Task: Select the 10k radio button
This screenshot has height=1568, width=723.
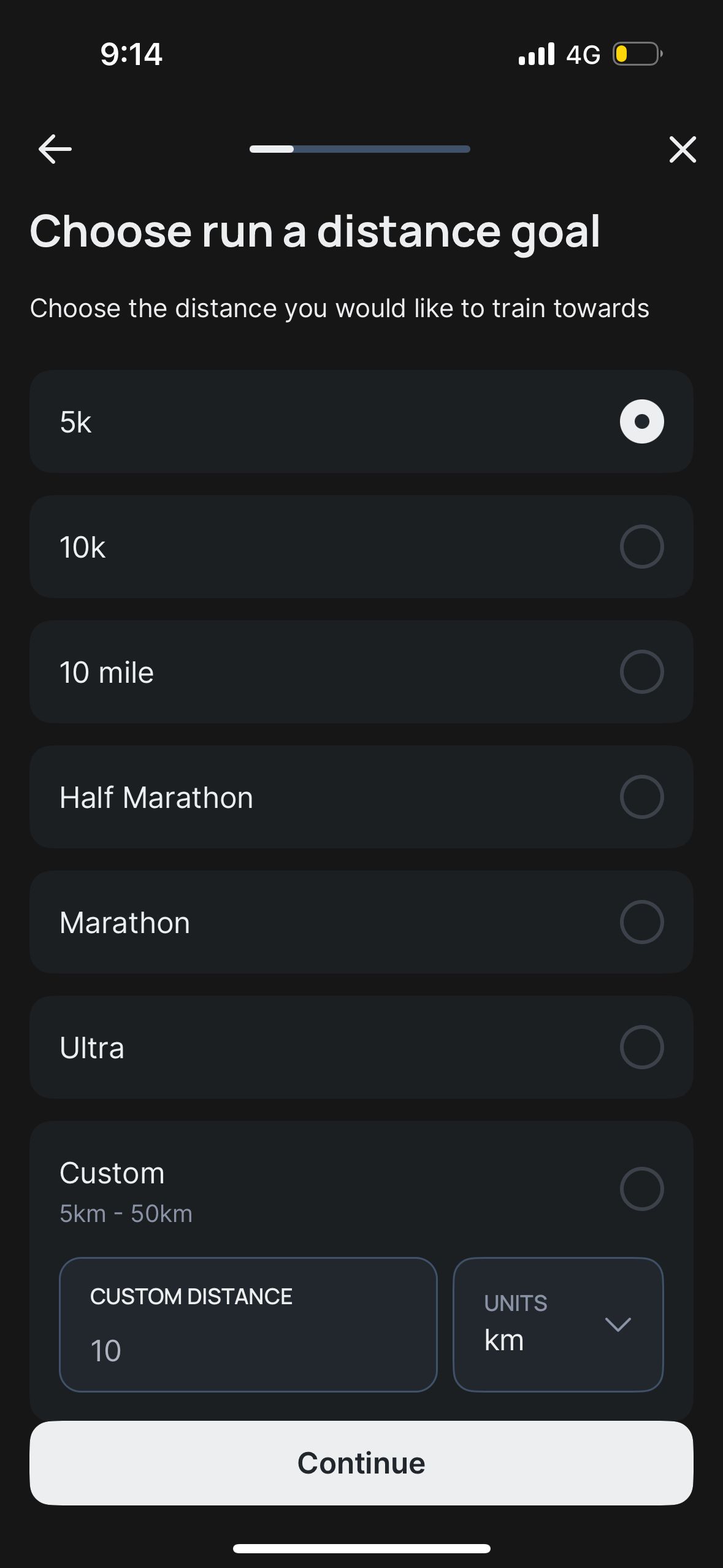Action: pos(641,547)
